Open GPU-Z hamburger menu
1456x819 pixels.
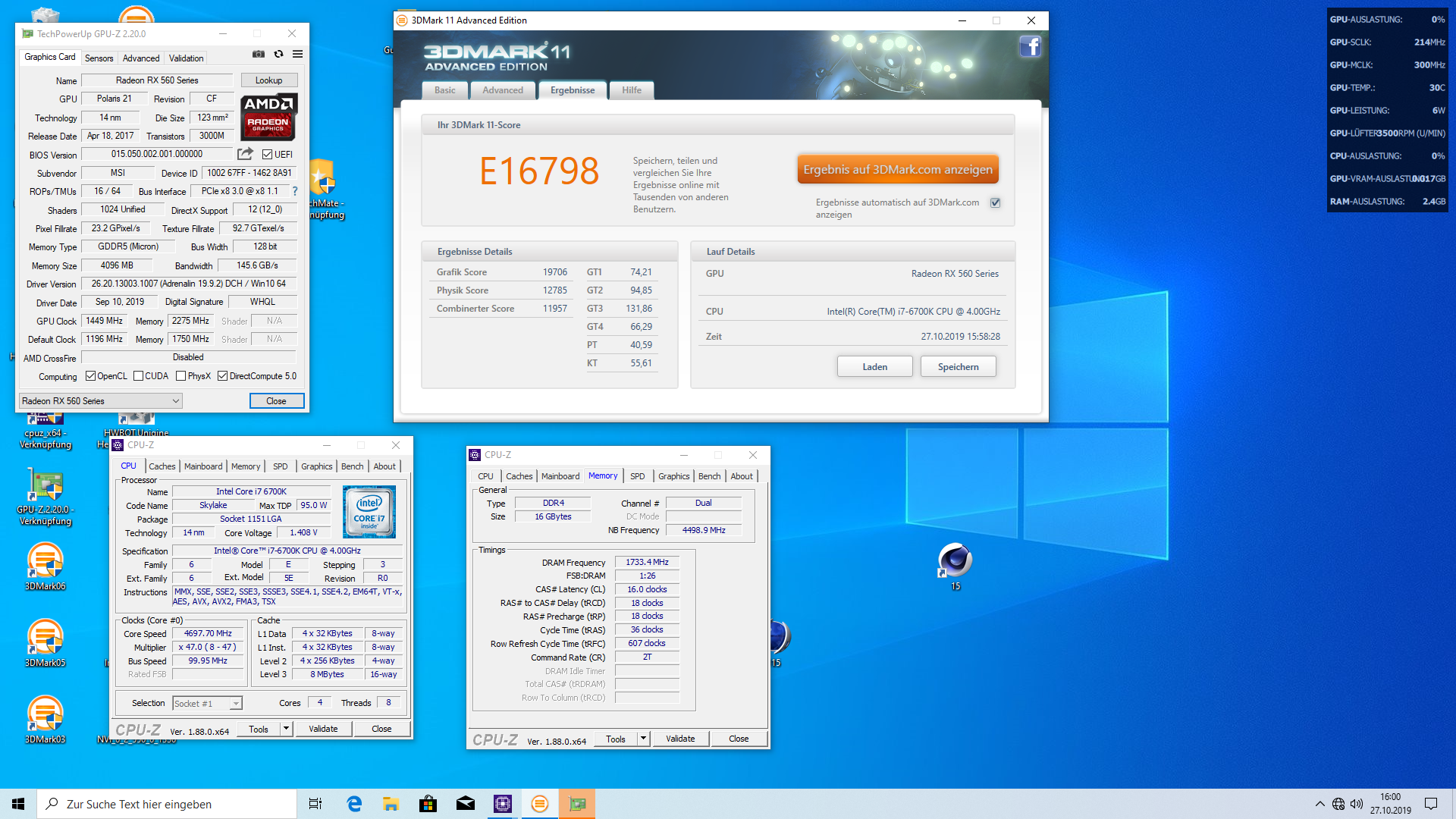(x=298, y=55)
